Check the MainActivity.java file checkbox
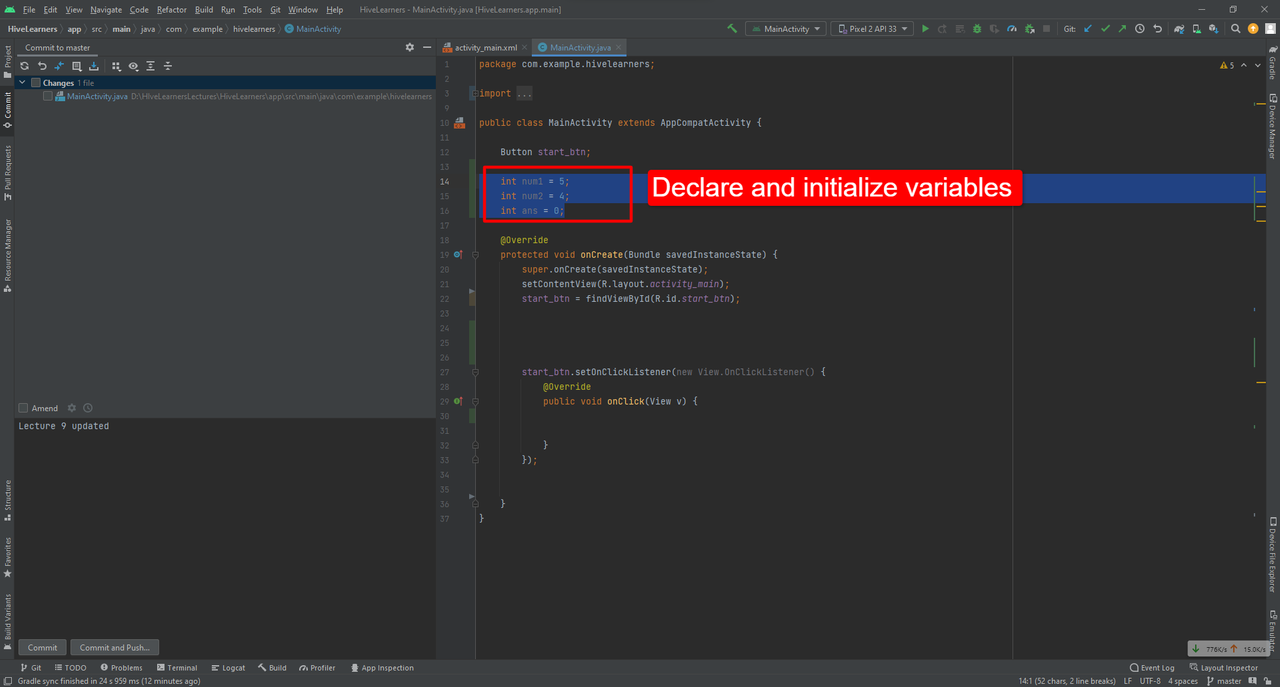This screenshot has width=1280, height=687. (x=48, y=97)
